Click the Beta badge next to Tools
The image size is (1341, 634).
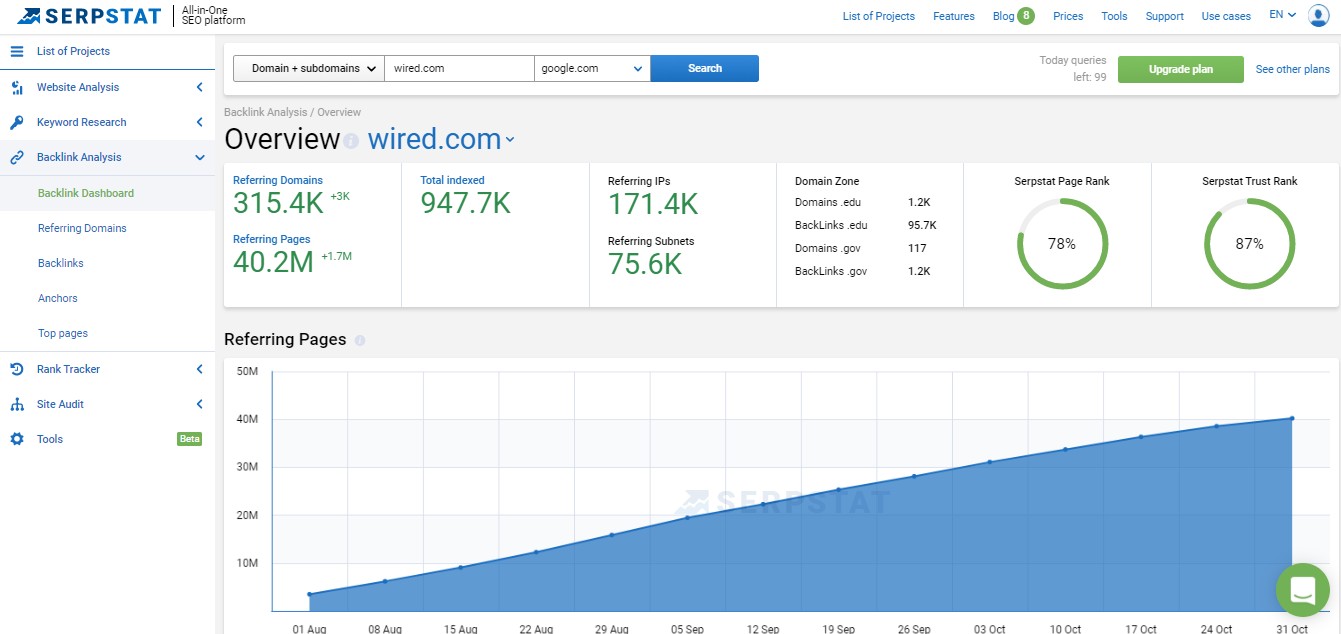pyautogui.click(x=189, y=439)
